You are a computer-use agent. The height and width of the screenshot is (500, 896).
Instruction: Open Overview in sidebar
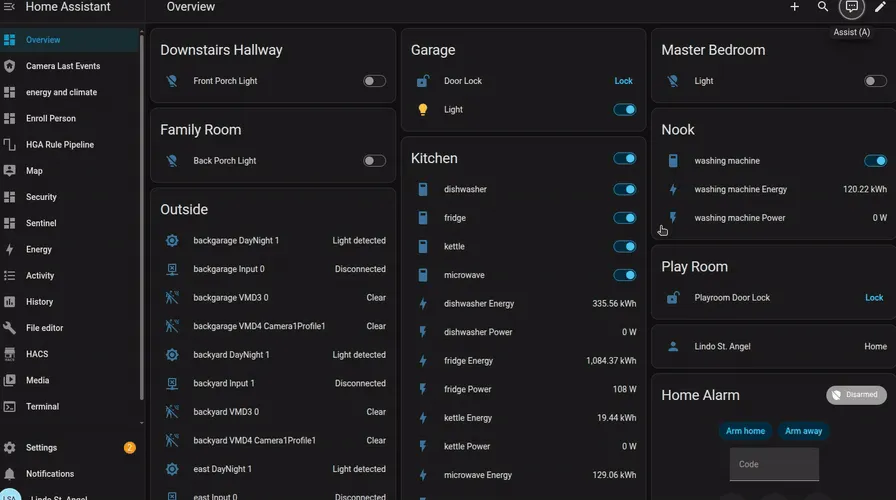pos(69,40)
